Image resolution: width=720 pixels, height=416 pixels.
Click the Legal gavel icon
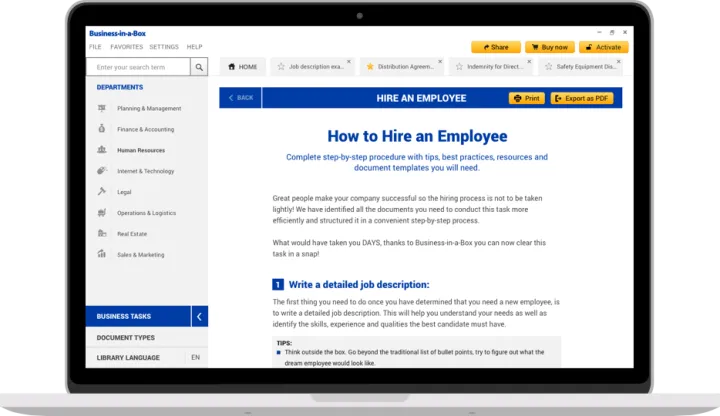click(x=102, y=192)
